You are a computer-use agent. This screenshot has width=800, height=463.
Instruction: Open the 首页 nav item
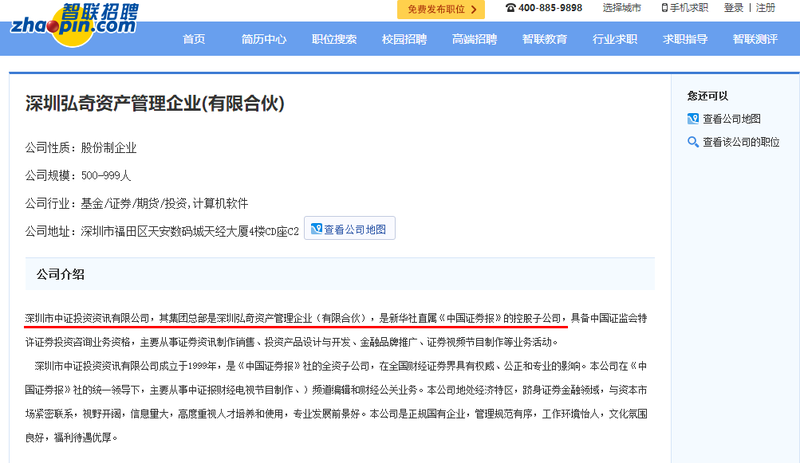pyautogui.click(x=194, y=39)
